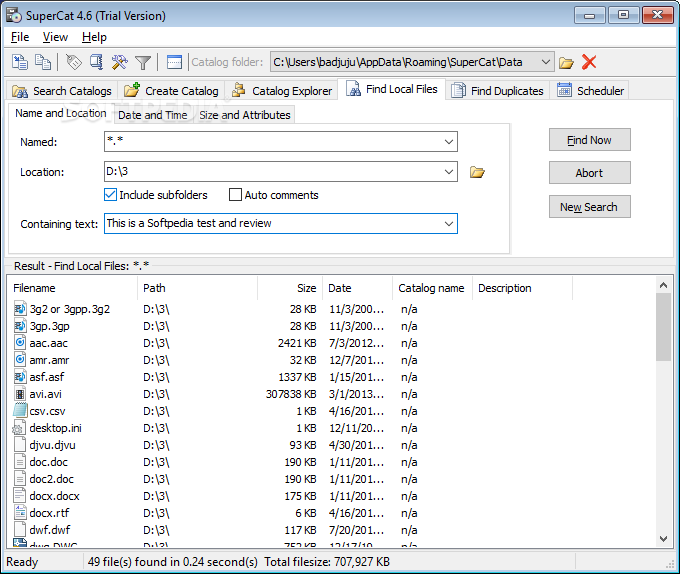Click the icon of desktop.ini file
This screenshot has height=574, width=680.
click(x=19, y=428)
